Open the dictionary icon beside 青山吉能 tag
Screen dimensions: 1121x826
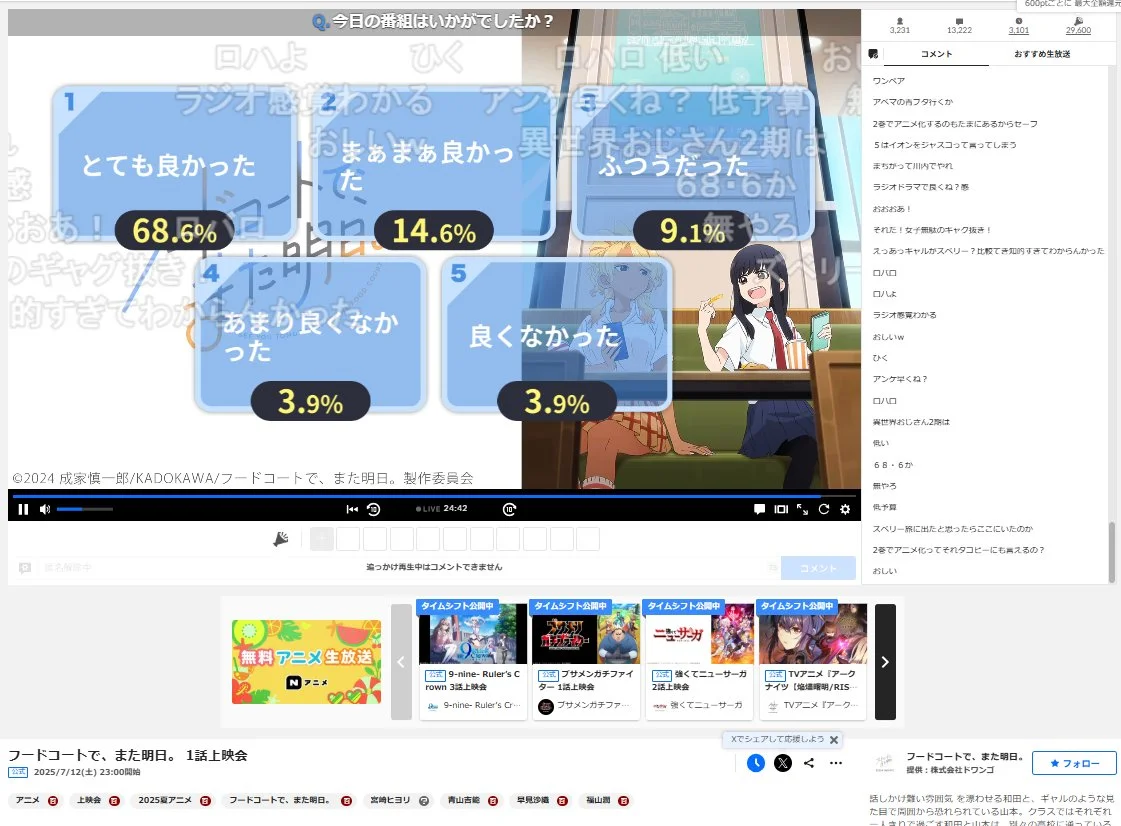click(493, 801)
